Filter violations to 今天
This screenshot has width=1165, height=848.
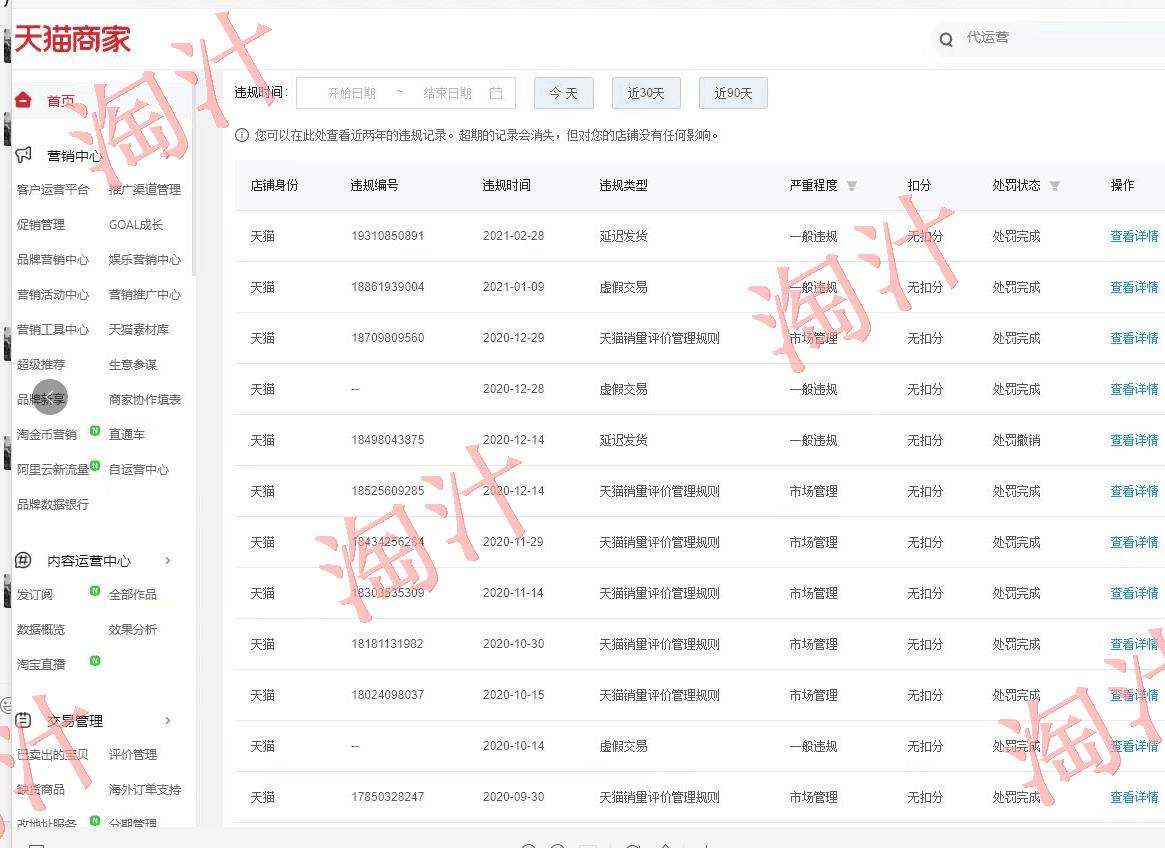click(563, 93)
